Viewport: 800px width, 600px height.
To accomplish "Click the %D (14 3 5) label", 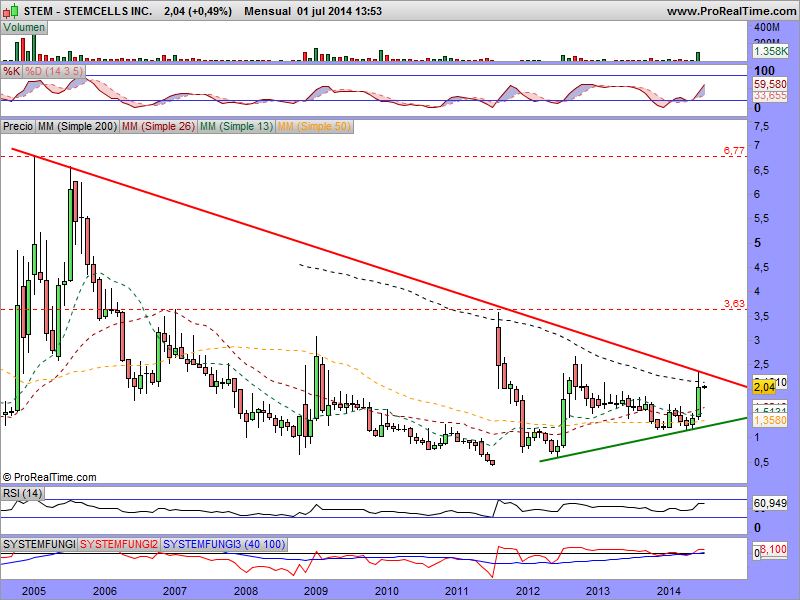I will coord(54,71).
